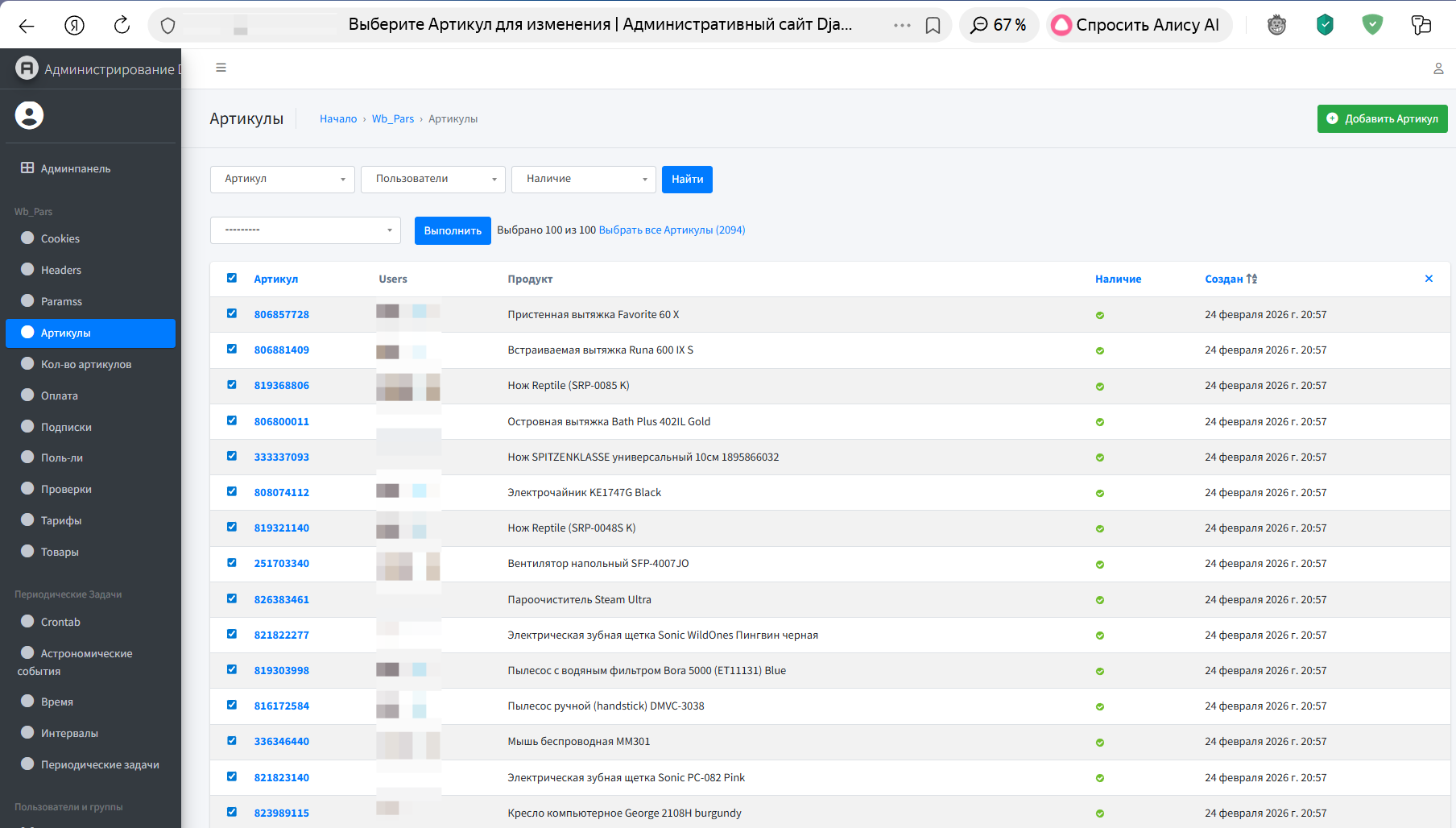The image size is (1456, 828).
Task: Open the Наличие filter dropdown
Action: tap(584, 179)
